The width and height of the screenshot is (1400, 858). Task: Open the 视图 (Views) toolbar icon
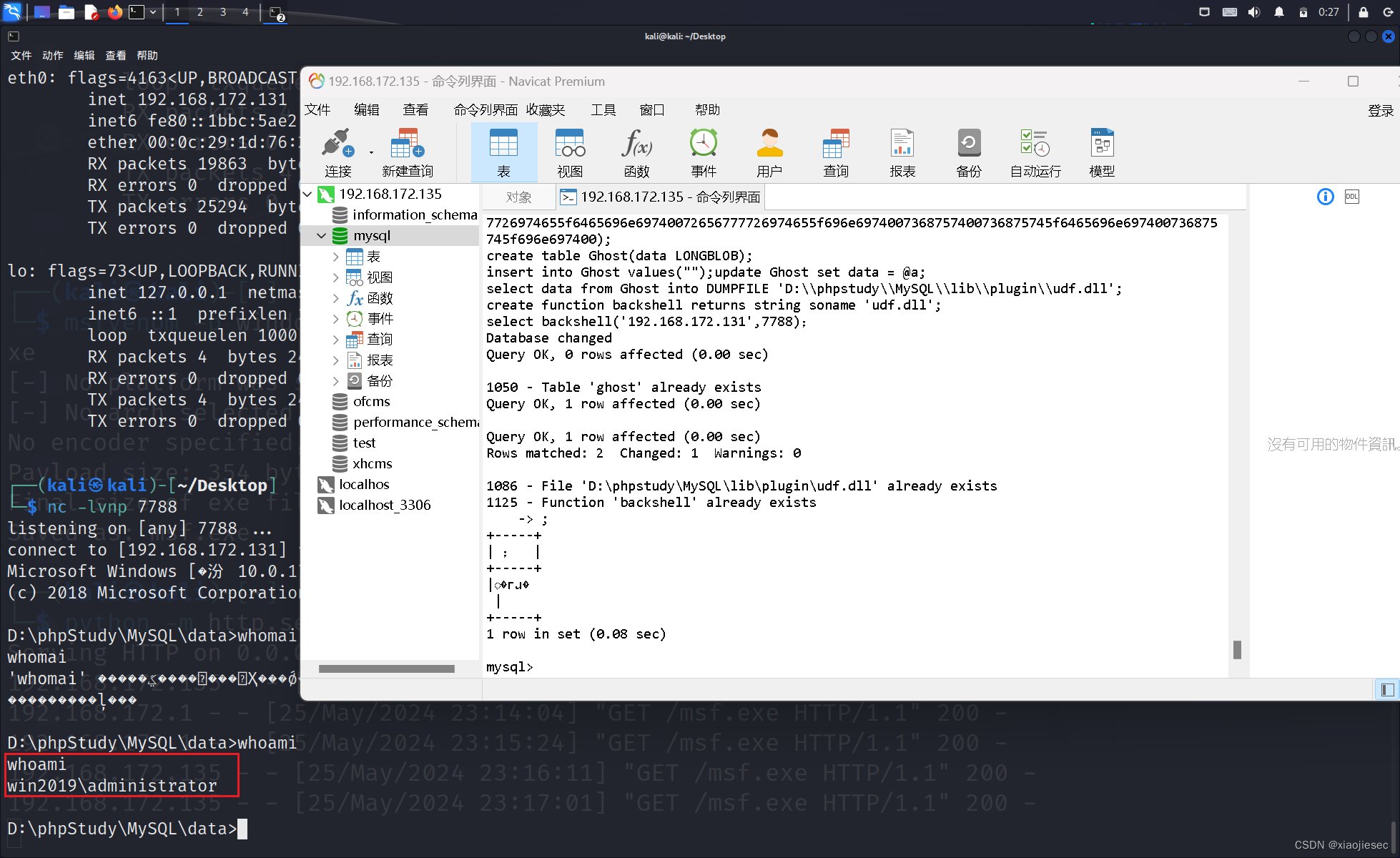[569, 150]
